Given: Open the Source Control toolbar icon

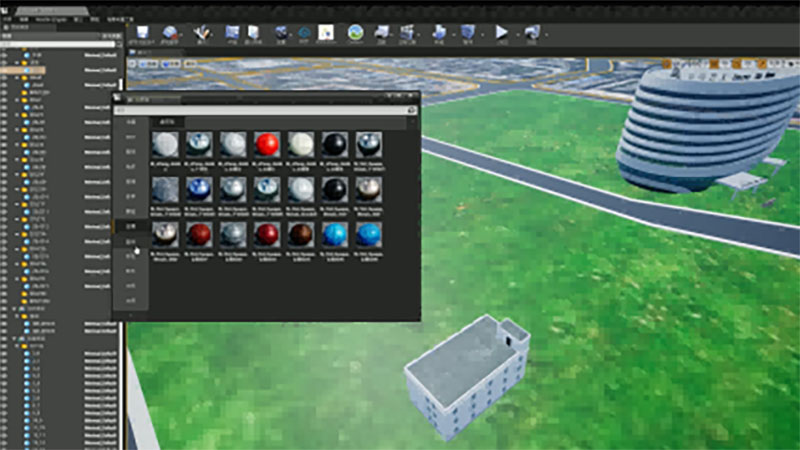Looking at the screenshot, I should click(172, 34).
